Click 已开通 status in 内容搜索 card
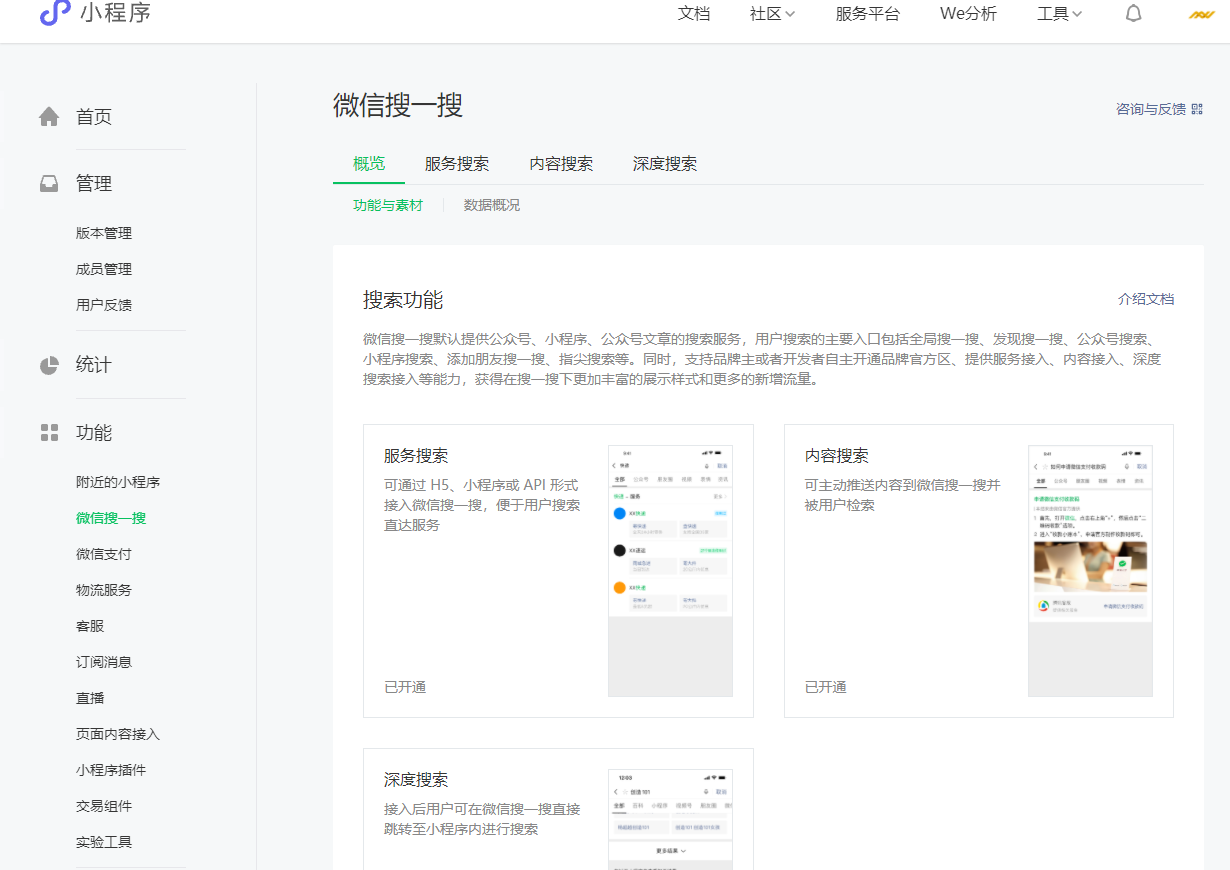 [x=826, y=687]
